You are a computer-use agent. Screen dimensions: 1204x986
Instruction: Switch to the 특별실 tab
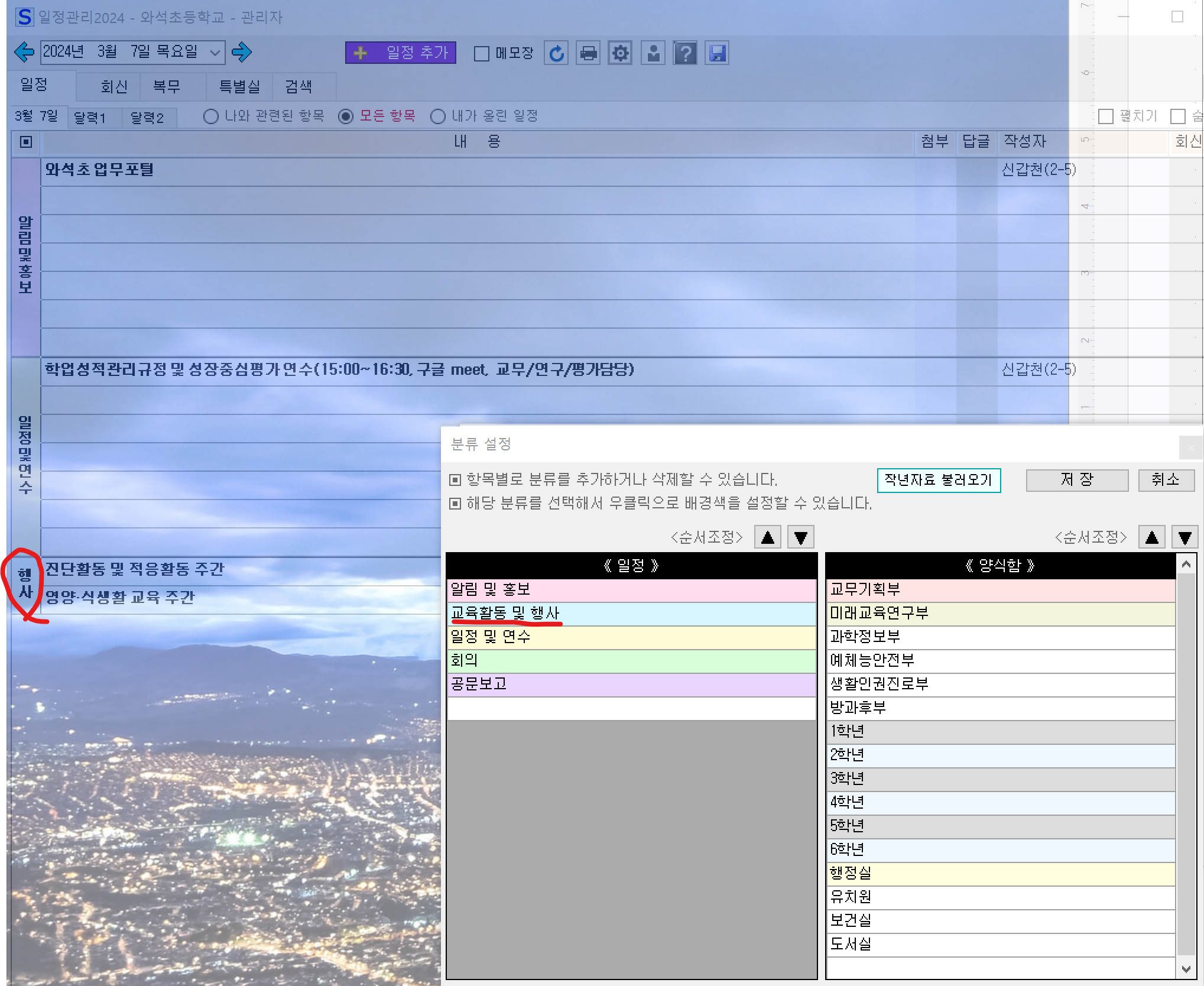[239, 87]
